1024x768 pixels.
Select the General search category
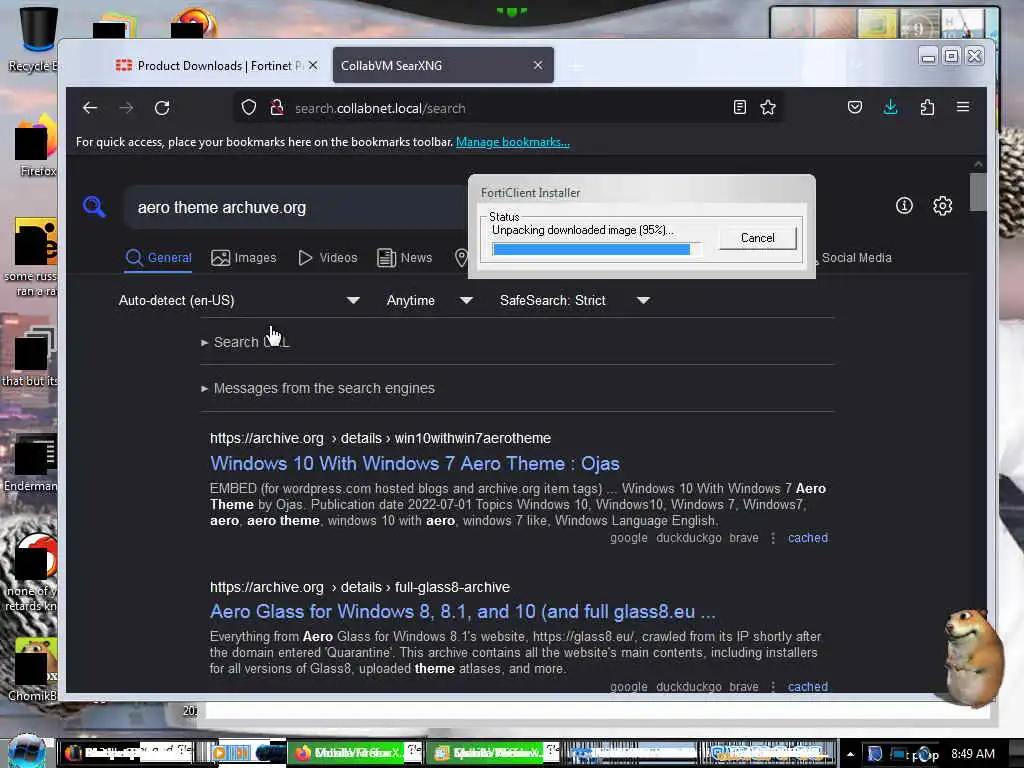pos(159,258)
